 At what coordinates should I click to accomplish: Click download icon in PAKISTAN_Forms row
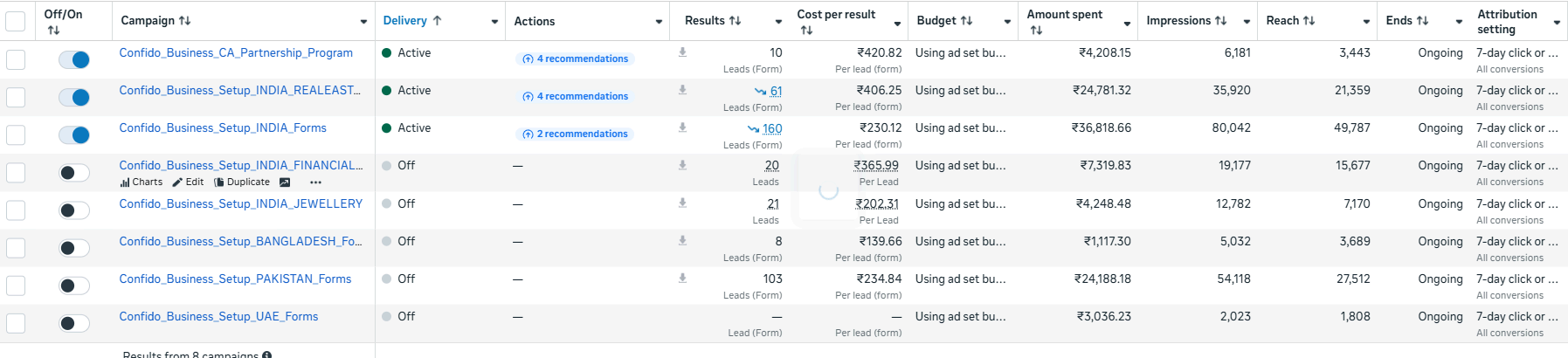pos(682,278)
